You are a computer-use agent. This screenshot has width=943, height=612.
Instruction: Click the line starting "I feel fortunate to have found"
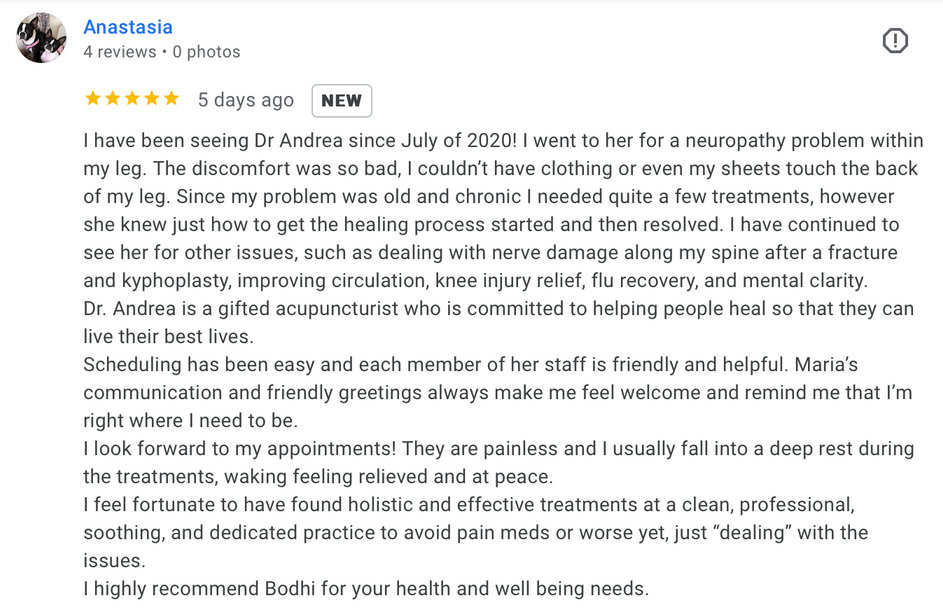(x=469, y=504)
